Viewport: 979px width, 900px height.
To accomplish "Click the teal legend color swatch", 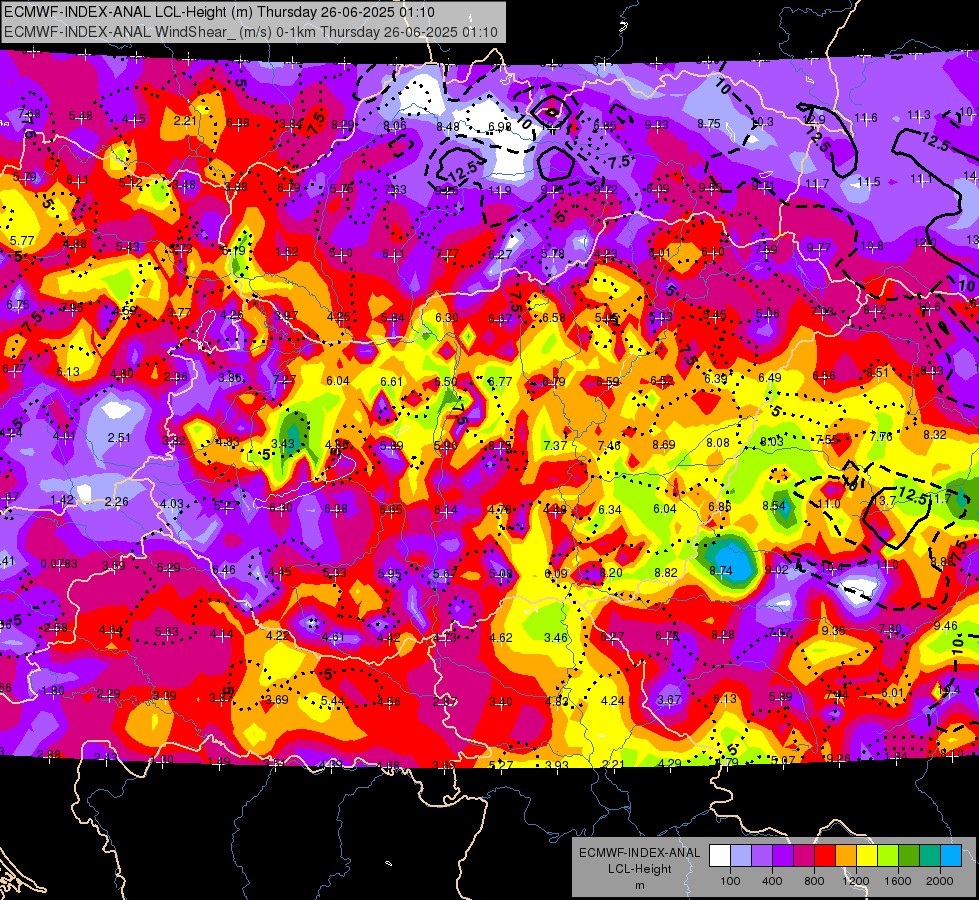I will point(930,856).
